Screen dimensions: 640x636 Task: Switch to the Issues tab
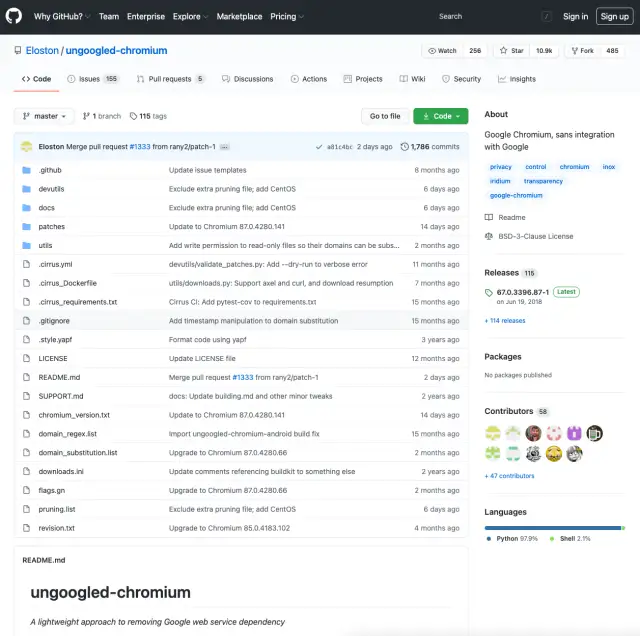pyautogui.click(x=91, y=79)
